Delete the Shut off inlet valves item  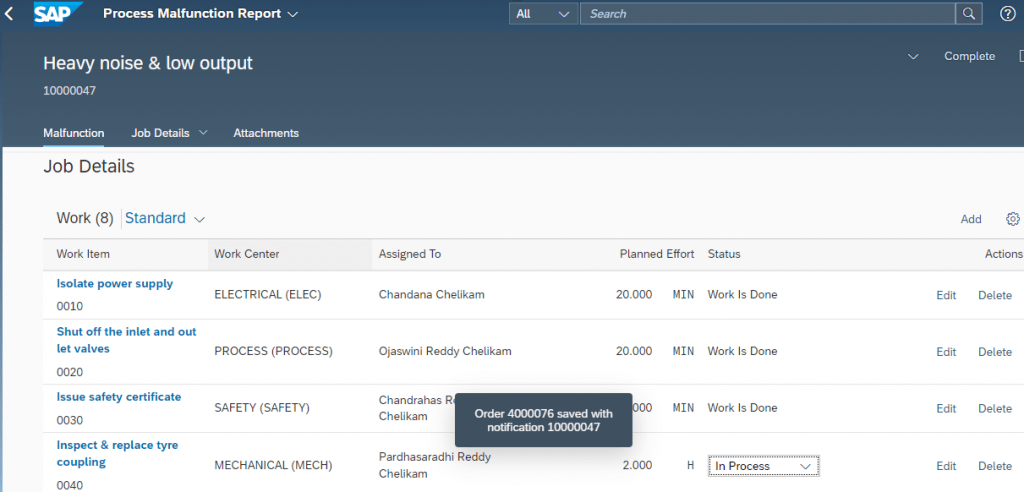[995, 352]
